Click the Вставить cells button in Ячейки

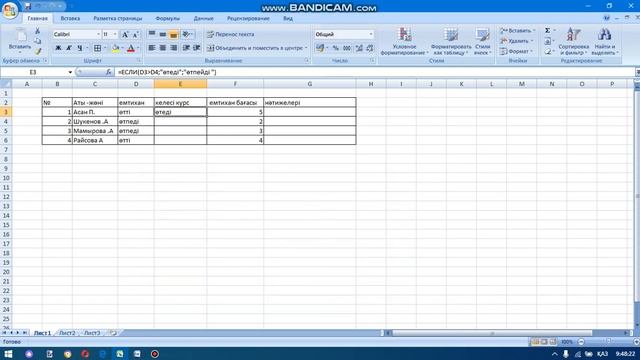click(x=517, y=31)
